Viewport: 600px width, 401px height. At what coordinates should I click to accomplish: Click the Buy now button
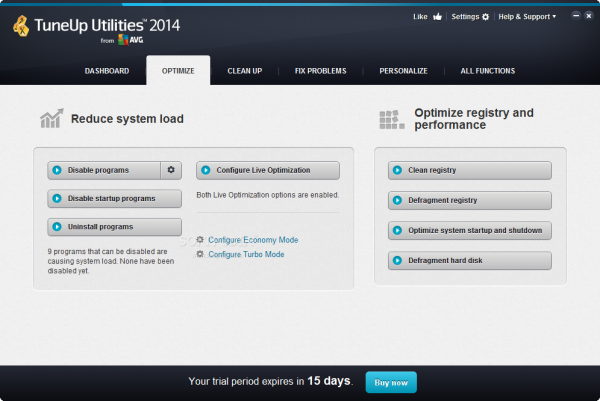tap(391, 382)
